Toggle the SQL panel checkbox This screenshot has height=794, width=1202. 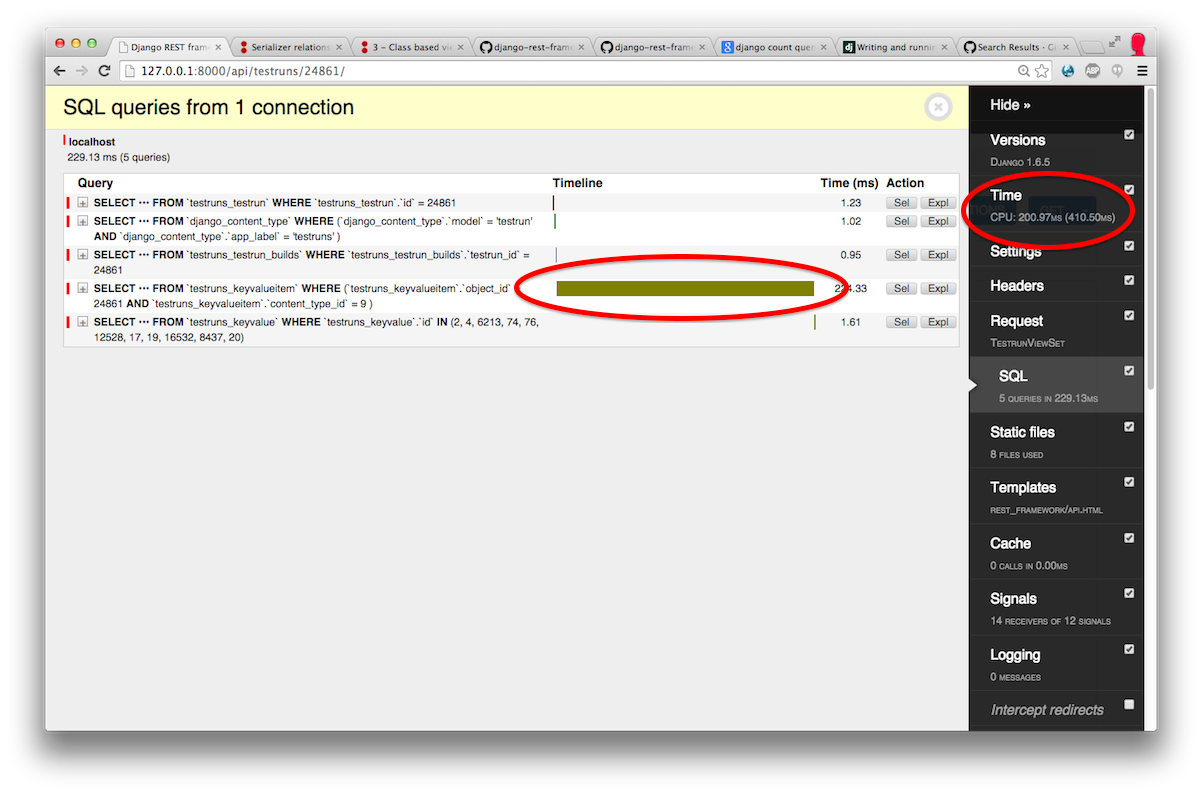click(x=1129, y=370)
